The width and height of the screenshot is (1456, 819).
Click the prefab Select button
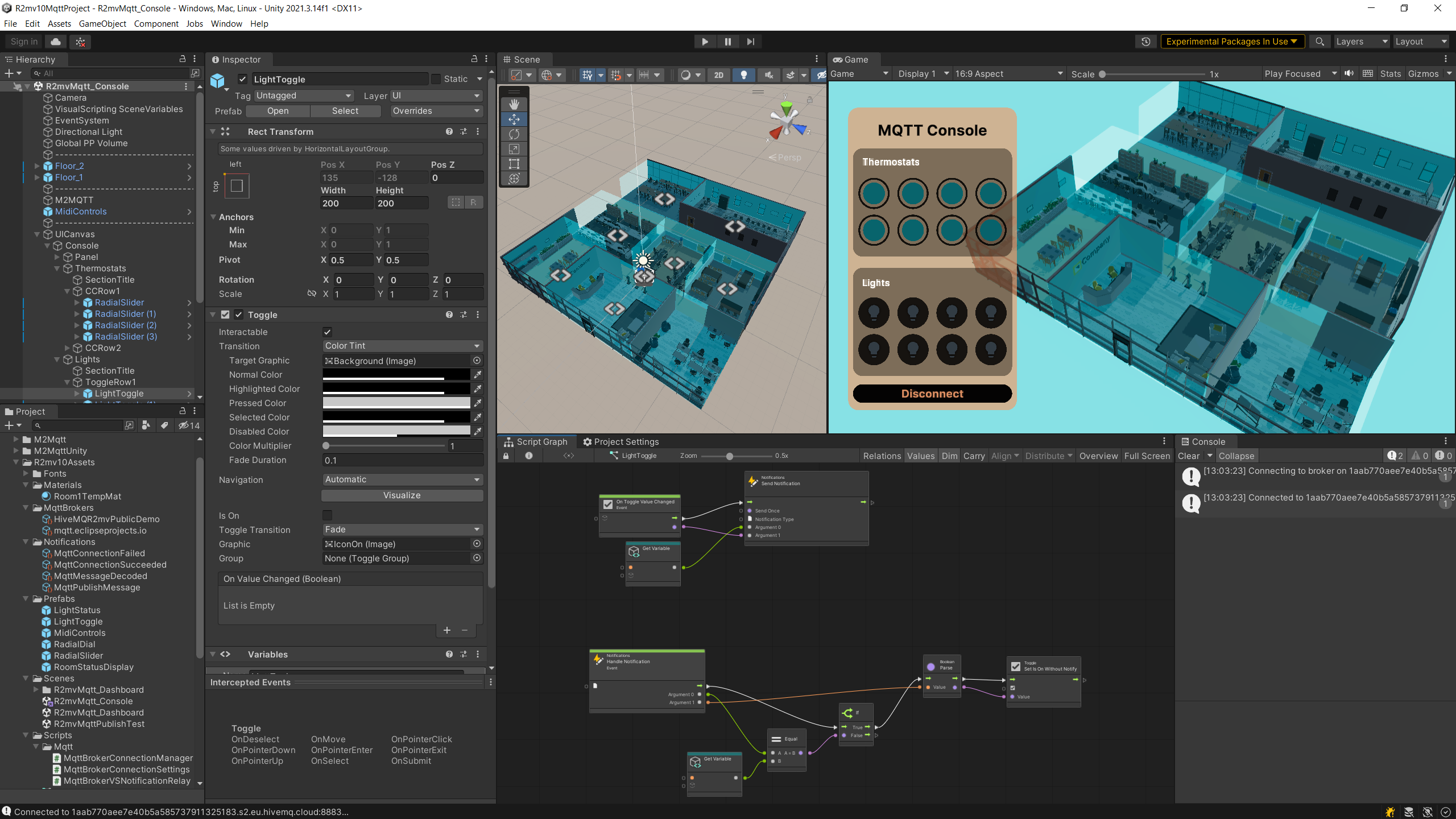345,111
